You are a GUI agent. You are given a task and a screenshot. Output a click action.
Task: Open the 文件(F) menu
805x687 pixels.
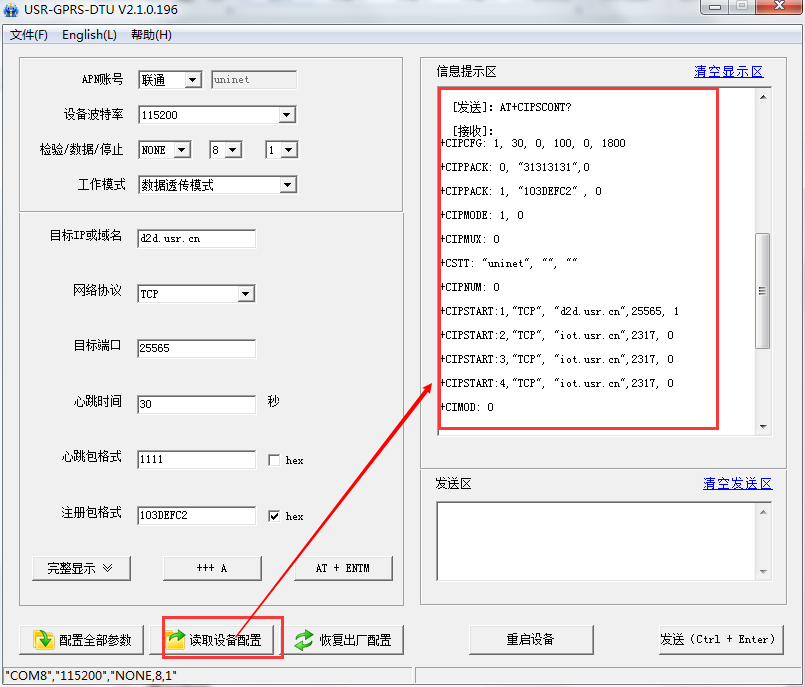point(28,34)
